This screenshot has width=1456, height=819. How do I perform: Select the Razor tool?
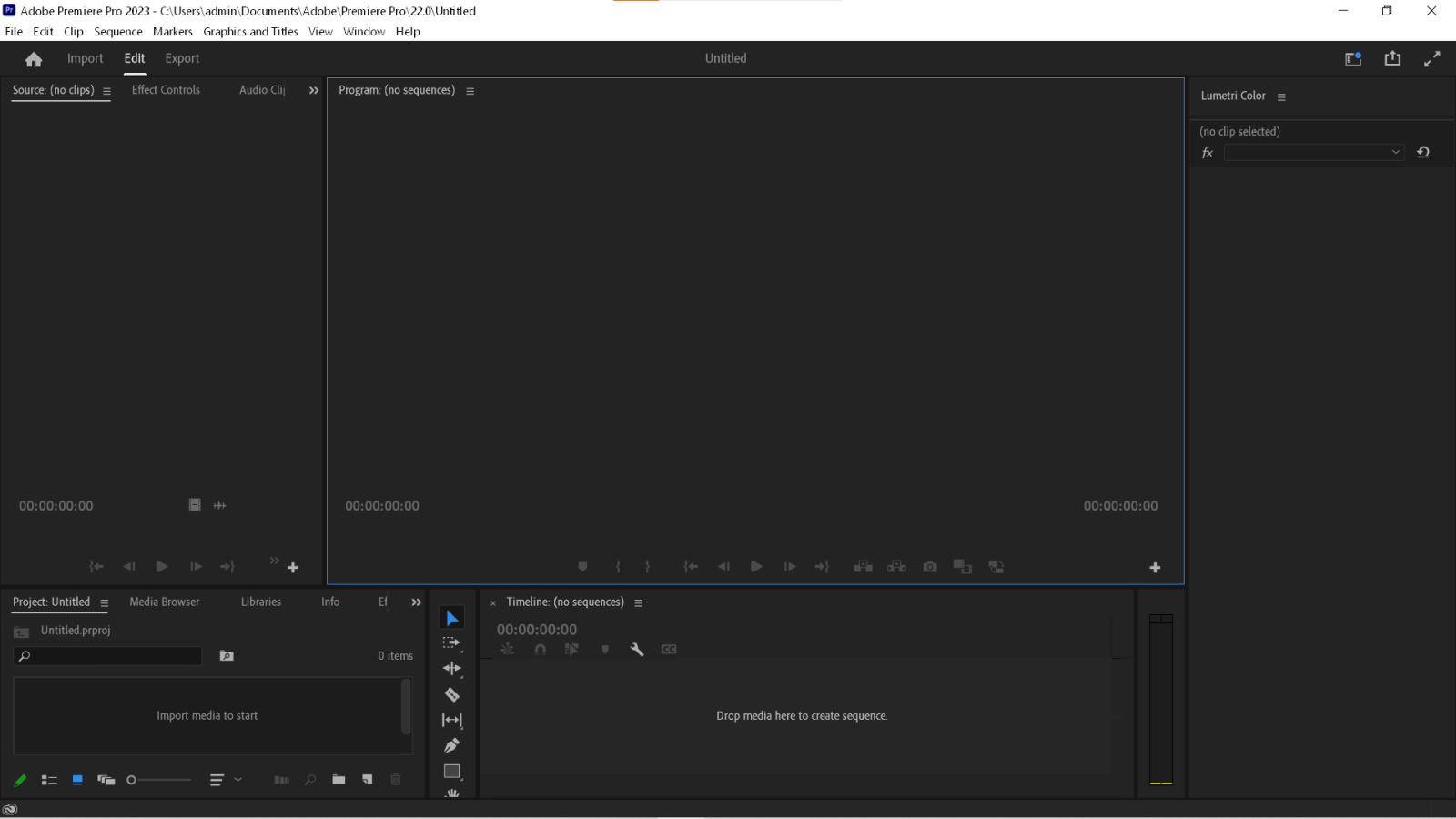[x=452, y=694]
